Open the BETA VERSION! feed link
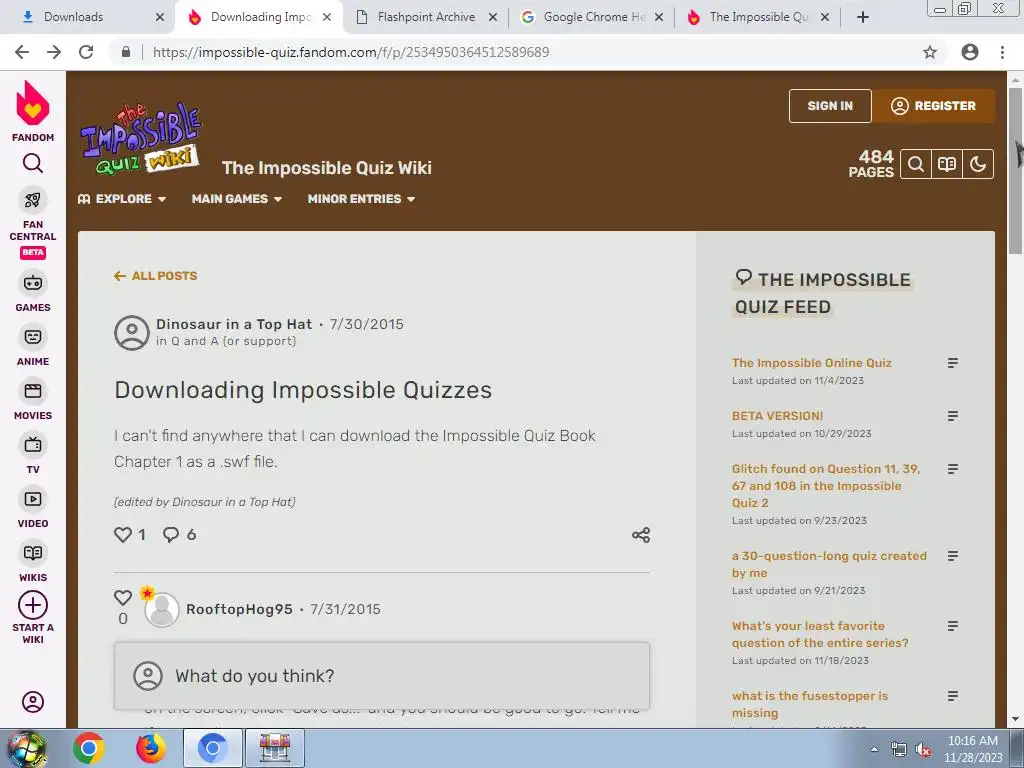Image resolution: width=1024 pixels, height=768 pixels. pos(777,416)
